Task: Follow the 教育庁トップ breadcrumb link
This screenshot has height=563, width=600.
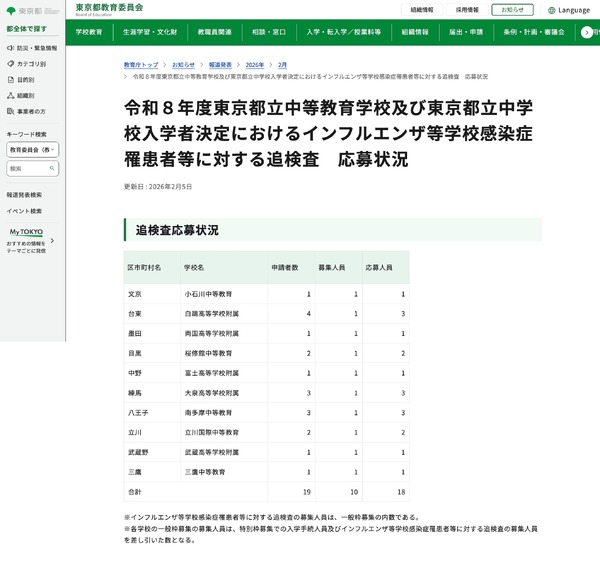Action: [x=141, y=65]
